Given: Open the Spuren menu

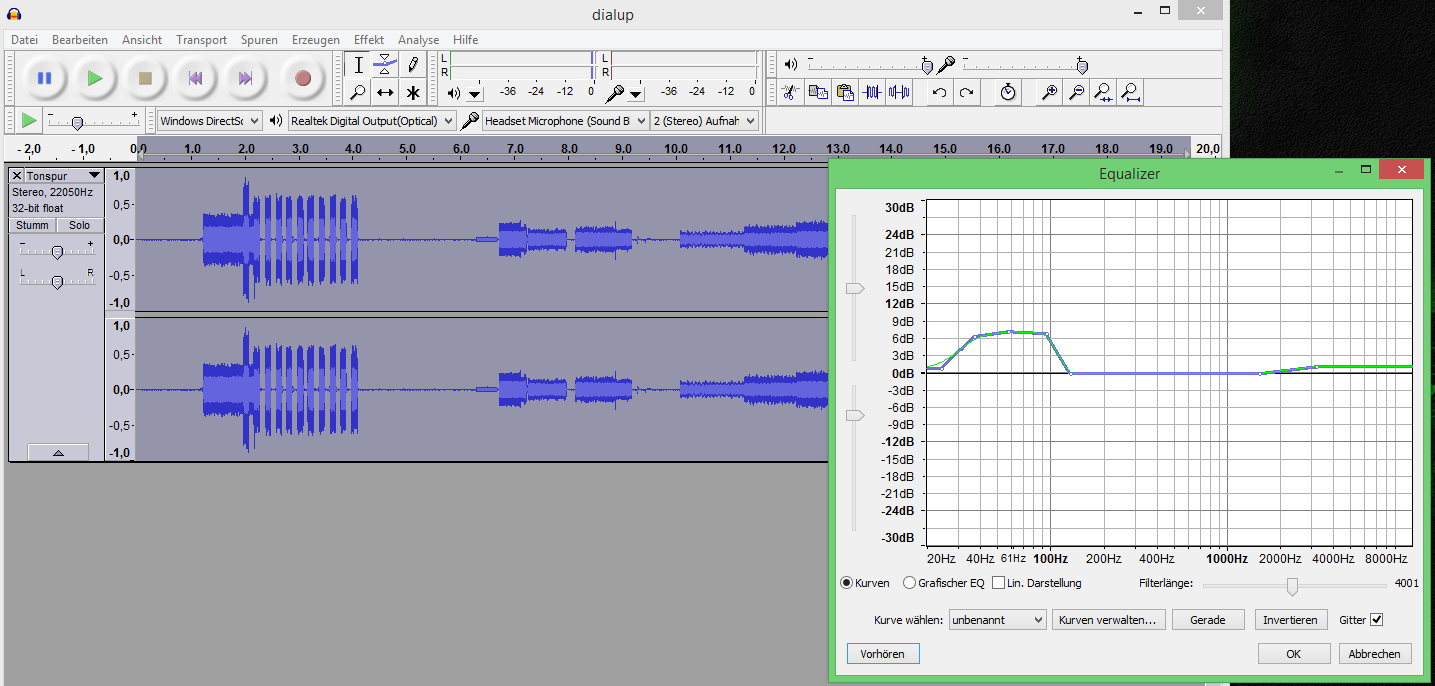Looking at the screenshot, I should click(x=259, y=40).
